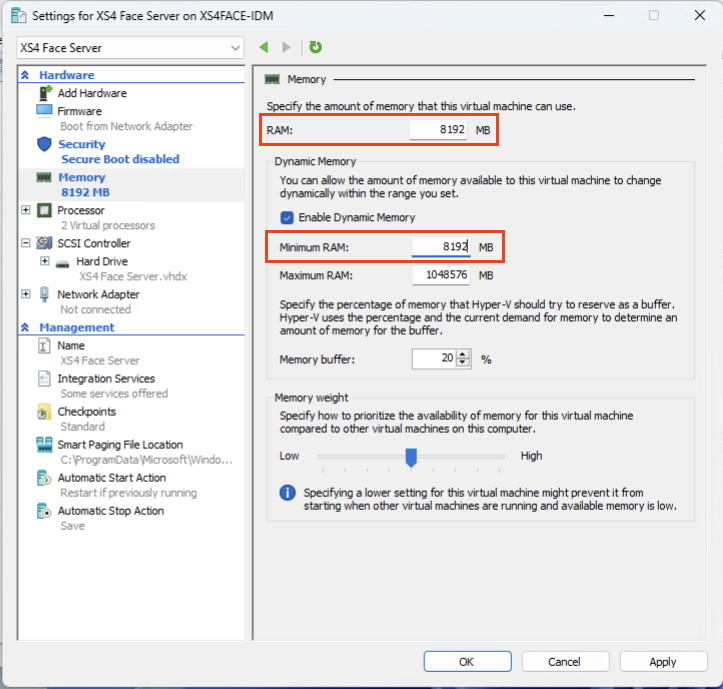Viewport: 723px width, 689px height.
Task: Click the Name item icon
Action: pyautogui.click(x=44, y=345)
